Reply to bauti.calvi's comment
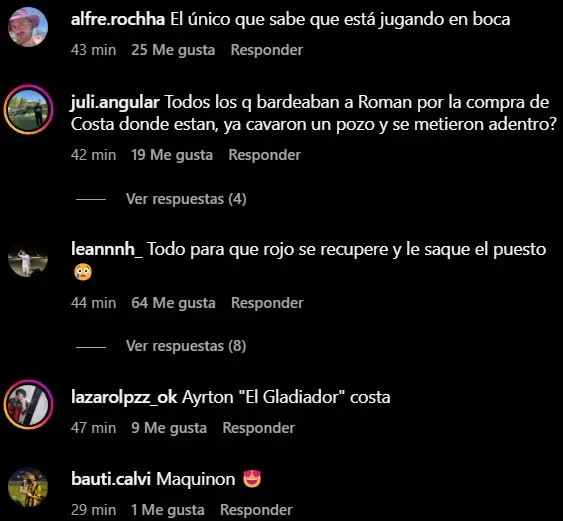The height and width of the screenshot is (521, 563). 256,510
